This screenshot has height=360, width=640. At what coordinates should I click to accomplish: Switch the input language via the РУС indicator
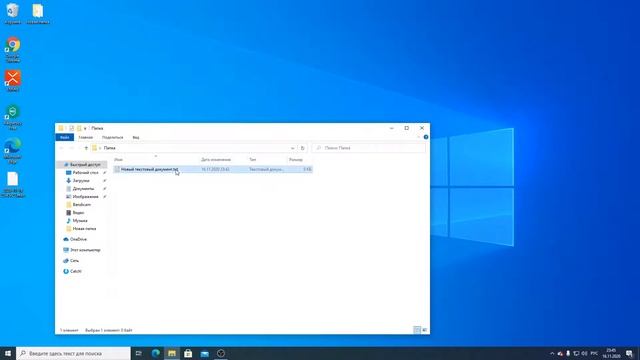point(594,353)
